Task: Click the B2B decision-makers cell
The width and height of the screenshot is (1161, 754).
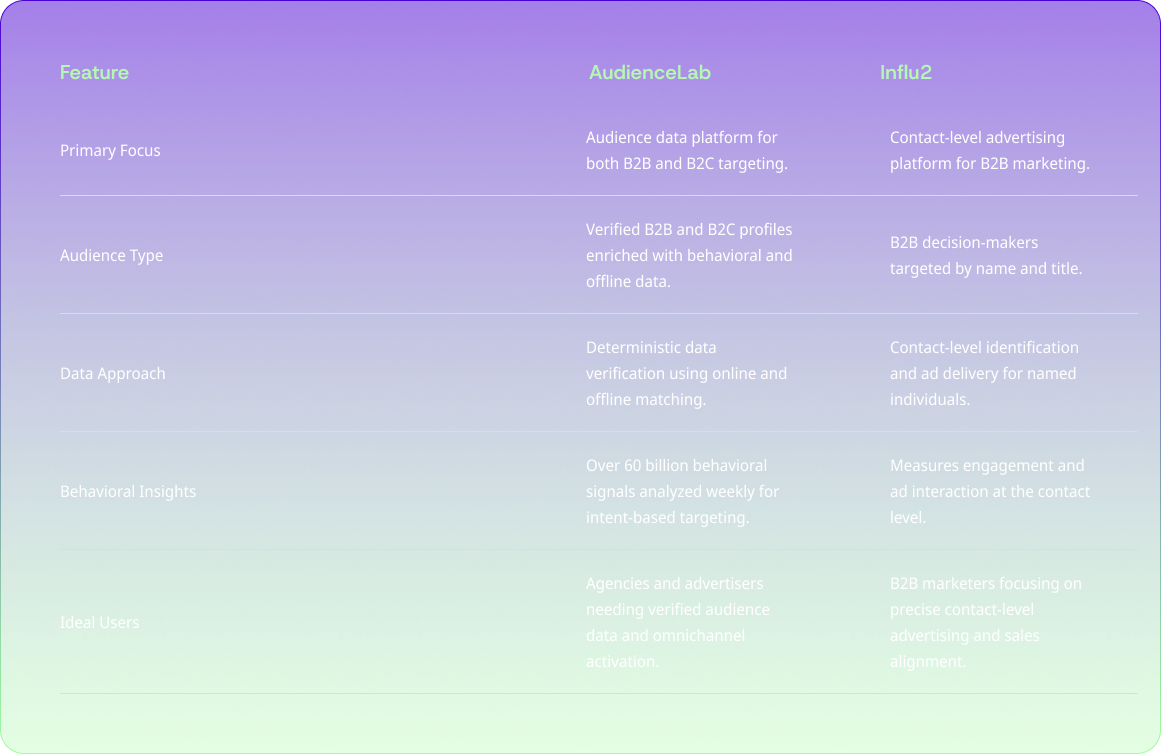Action: [x=985, y=255]
